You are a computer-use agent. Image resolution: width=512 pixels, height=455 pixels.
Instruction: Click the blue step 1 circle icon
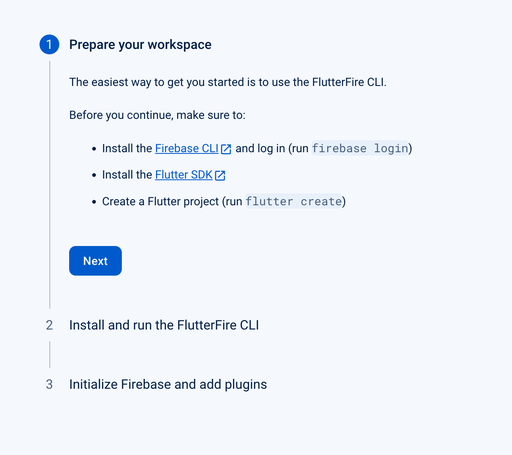[x=49, y=44]
